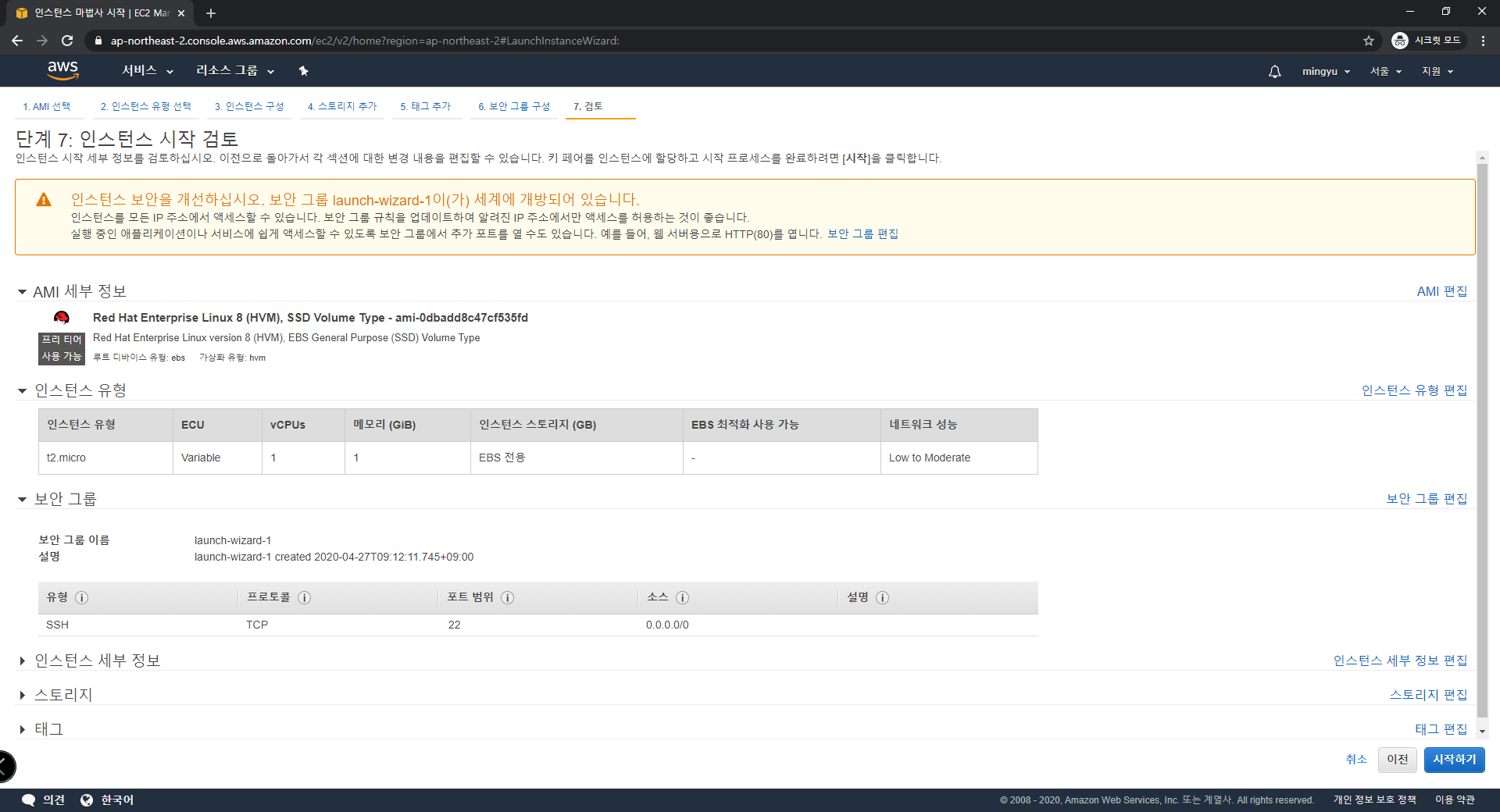Click t2.micro instance type cell
The width and height of the screenshot is (1500, 812).
click(105, 458)
